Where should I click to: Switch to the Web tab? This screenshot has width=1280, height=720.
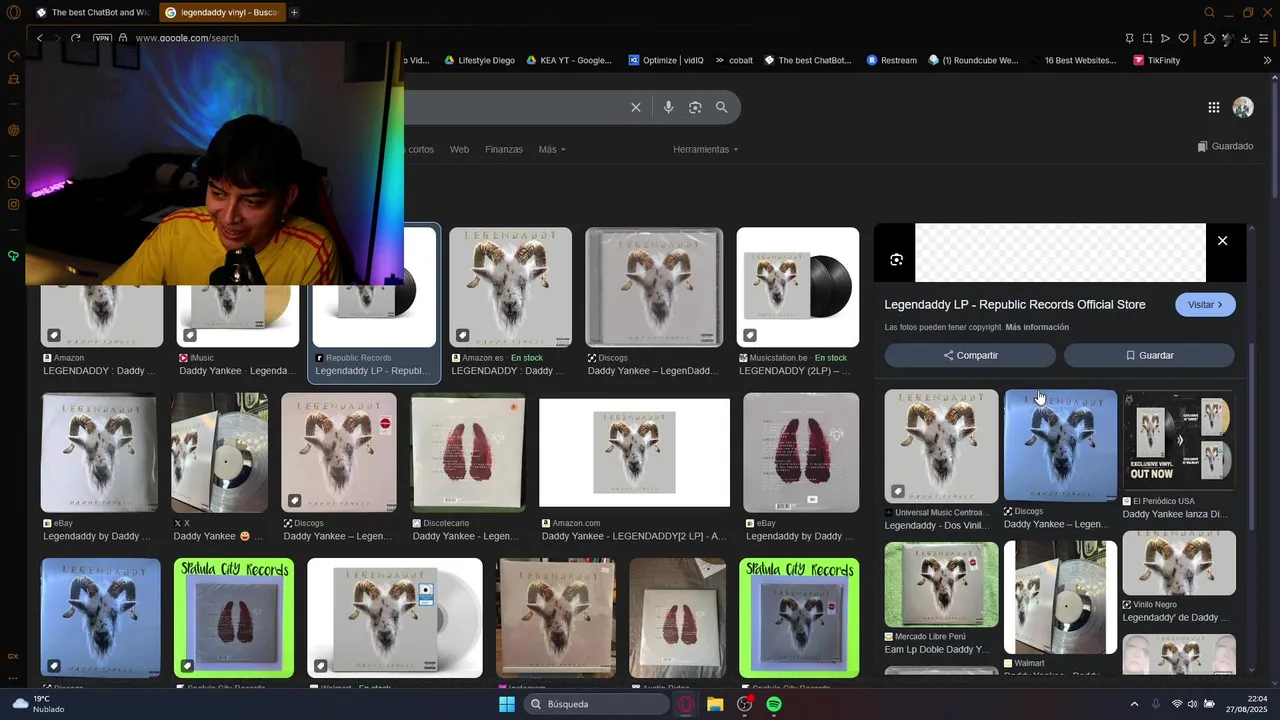click(459, 149)
